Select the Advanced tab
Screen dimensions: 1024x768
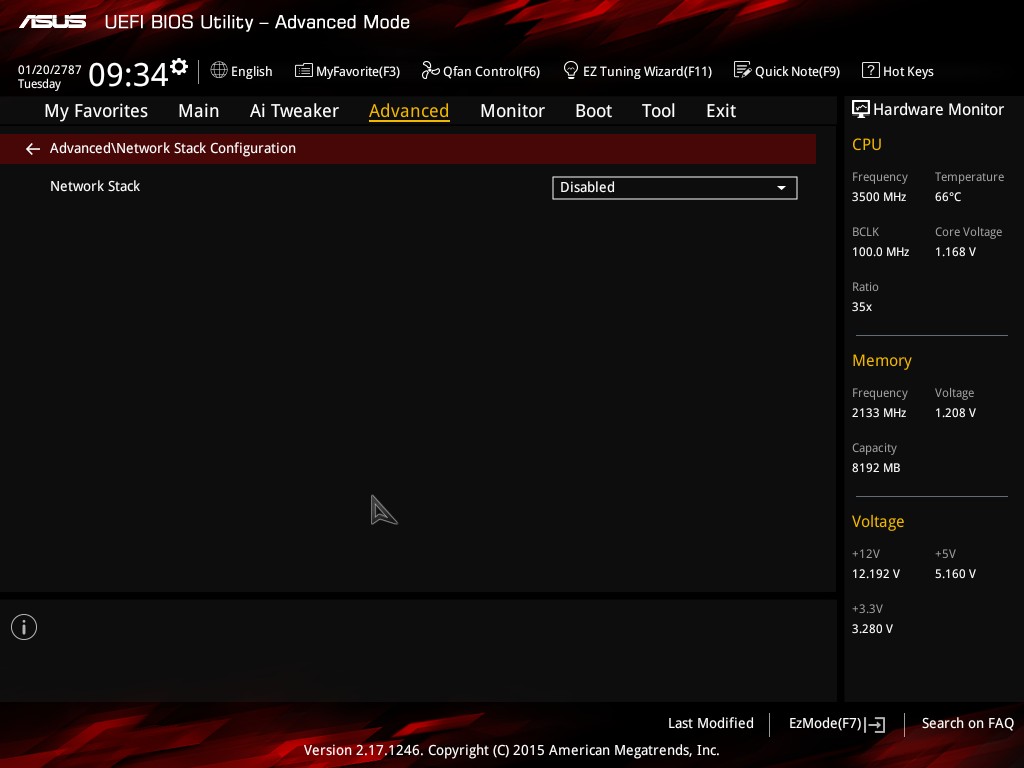pyautogui.click(x=409, y=111)
